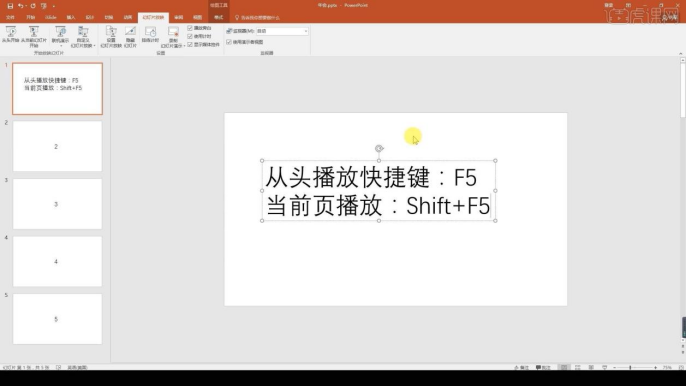Switch to the Design (设计) tab

(x=90, y=18)
